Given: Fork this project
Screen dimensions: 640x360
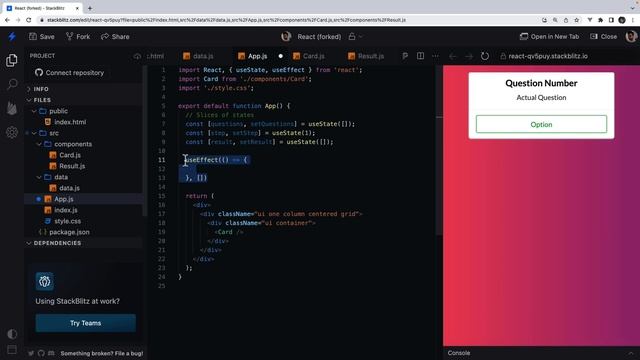Looking at the screenshot, I should [78, 37].
